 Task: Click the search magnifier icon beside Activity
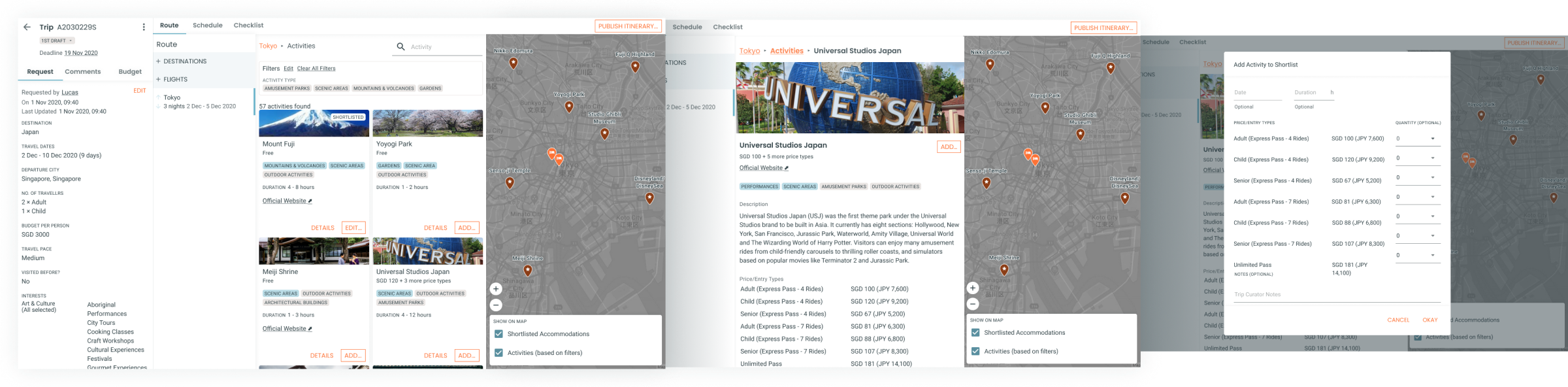(400, 46)
